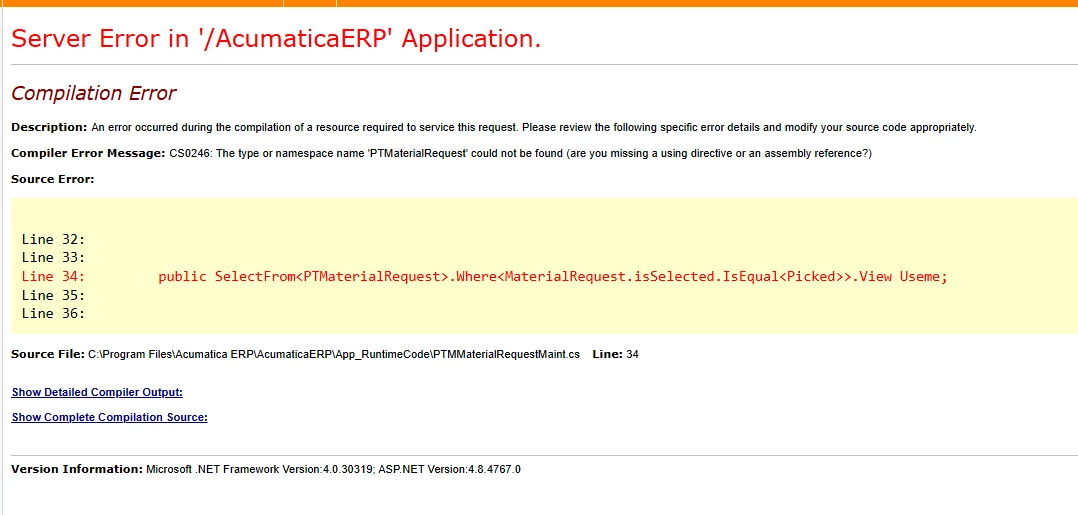The width and height of the screenshot is (1078, 515).
Task: Open the Show Detailed Compiler Output link
Action: [x=97, y=393]
